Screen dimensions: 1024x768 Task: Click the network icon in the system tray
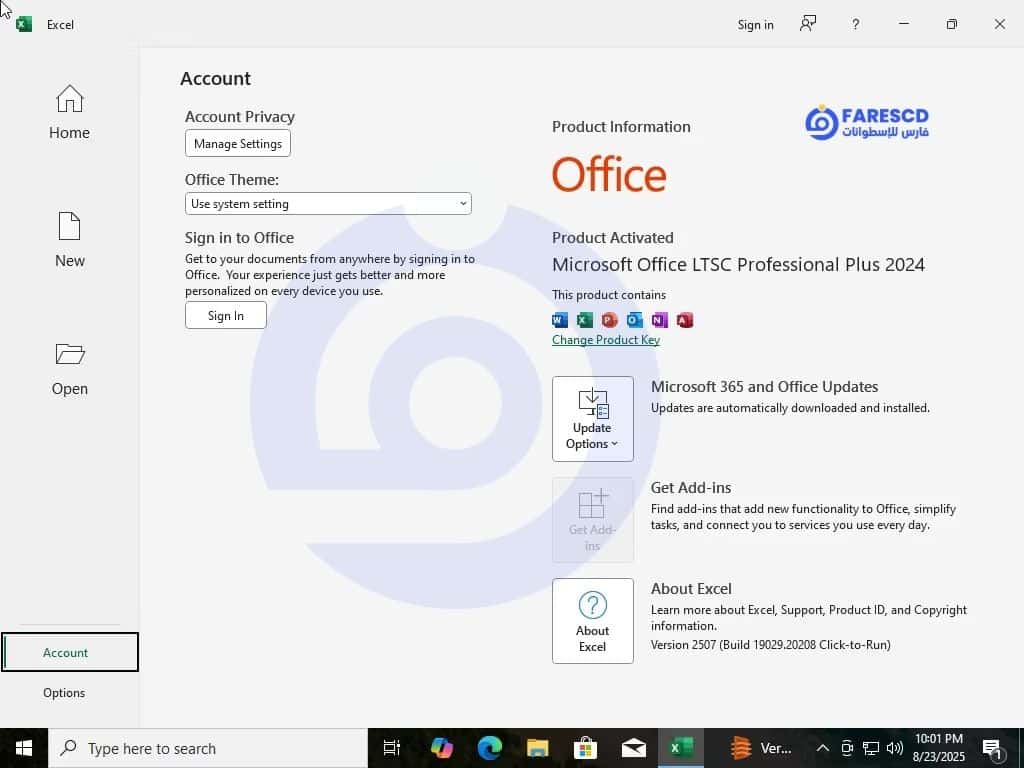pos(871,748)
